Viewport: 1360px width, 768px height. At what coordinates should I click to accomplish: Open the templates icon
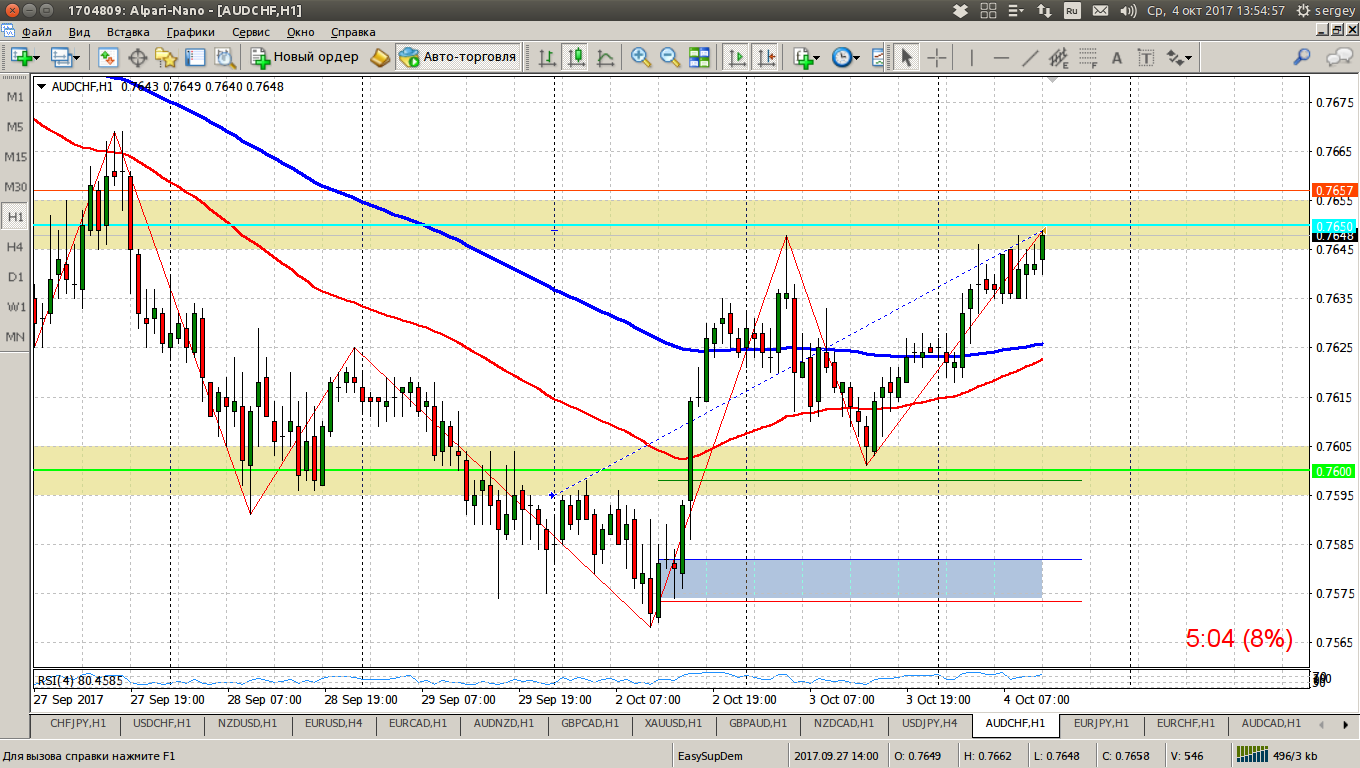point(878,57)
